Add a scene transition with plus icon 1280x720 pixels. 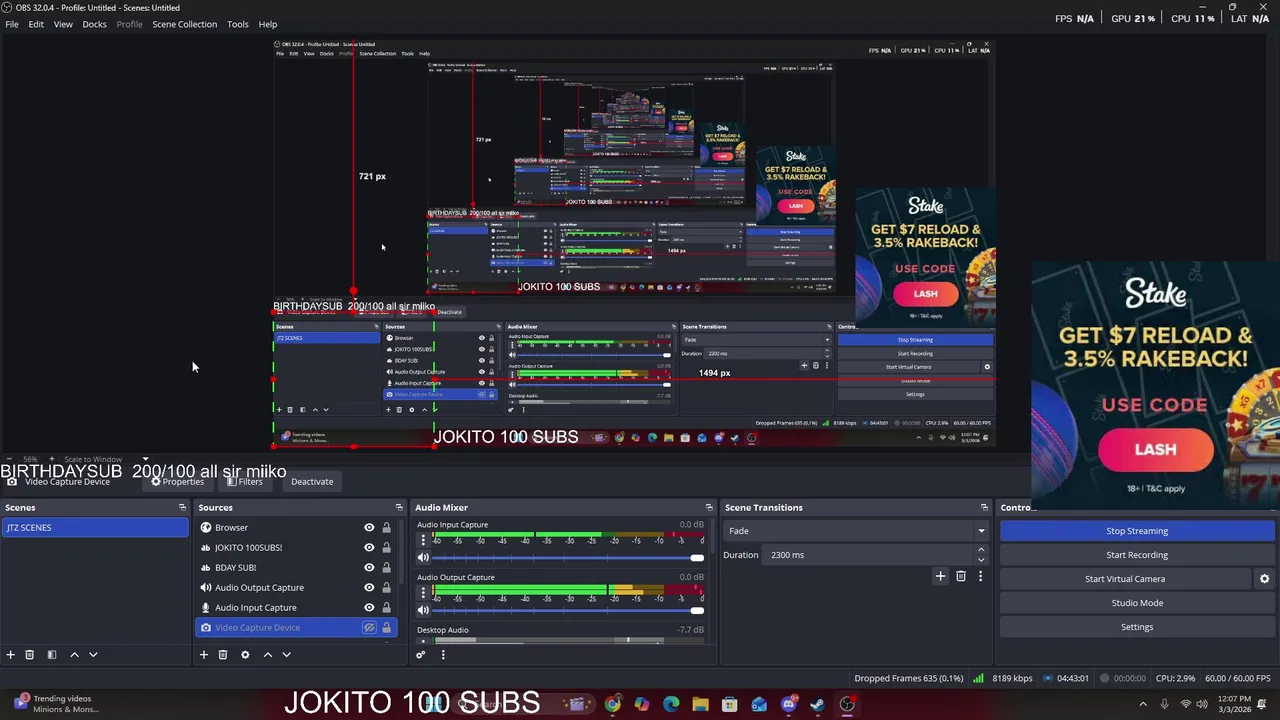tap(940, 576)
